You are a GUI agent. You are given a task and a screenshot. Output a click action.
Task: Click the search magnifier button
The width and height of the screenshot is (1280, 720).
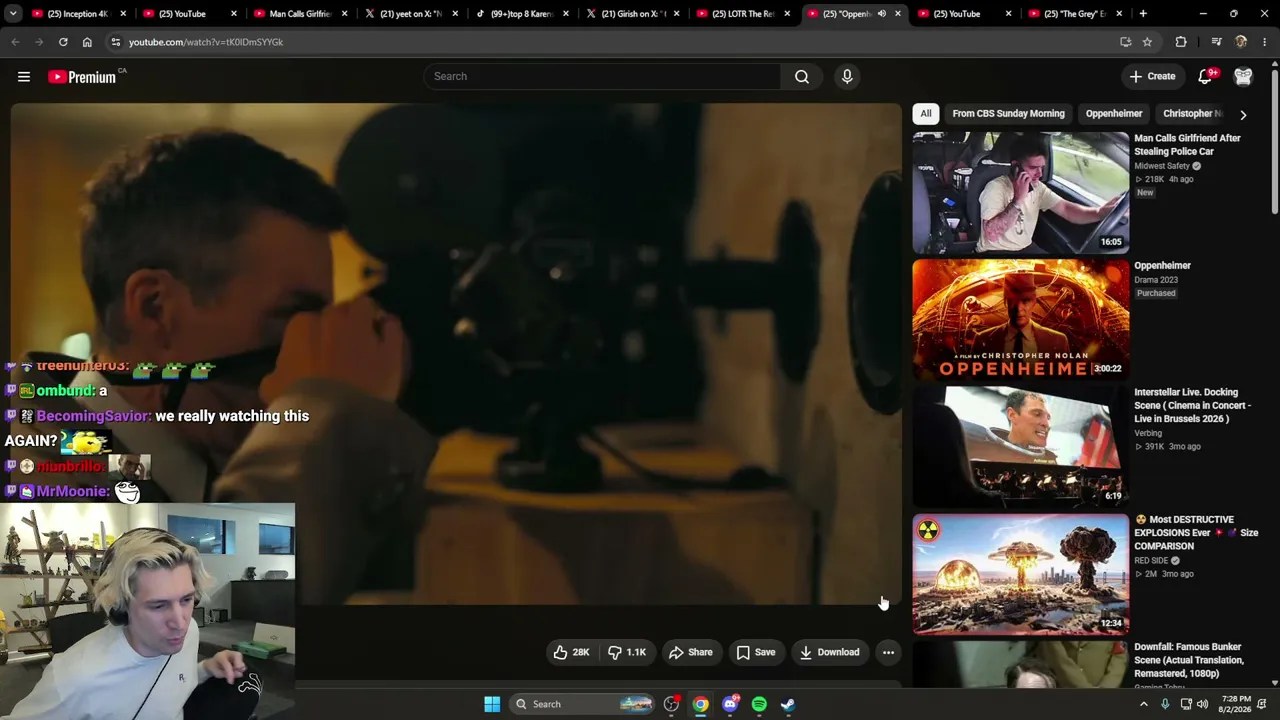[x=802, y=76]
